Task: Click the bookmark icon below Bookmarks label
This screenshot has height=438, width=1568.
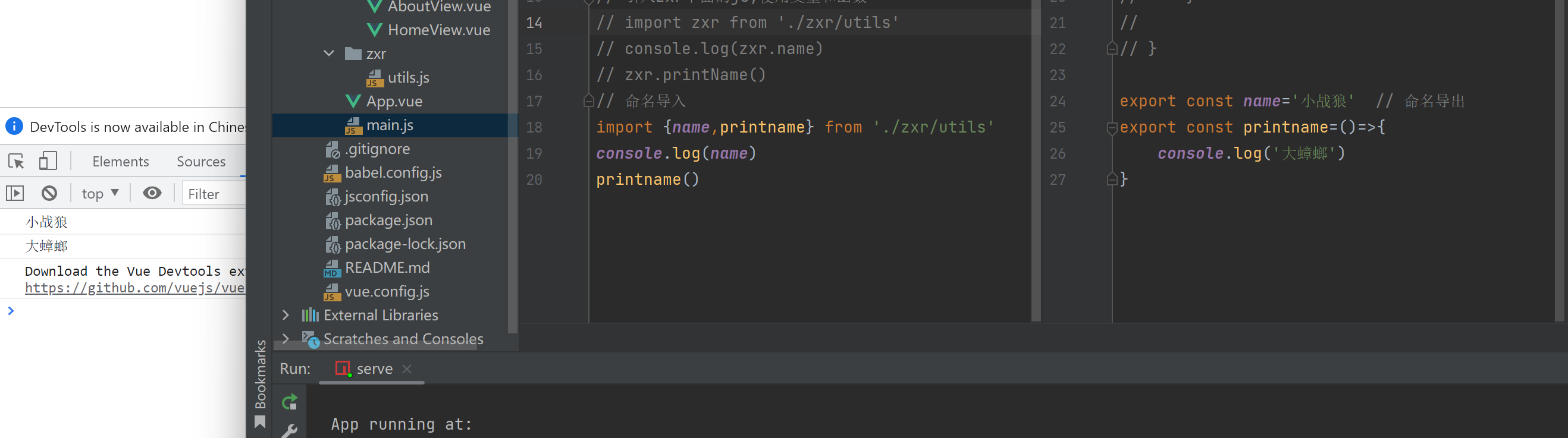Action: tap(260, 422)
